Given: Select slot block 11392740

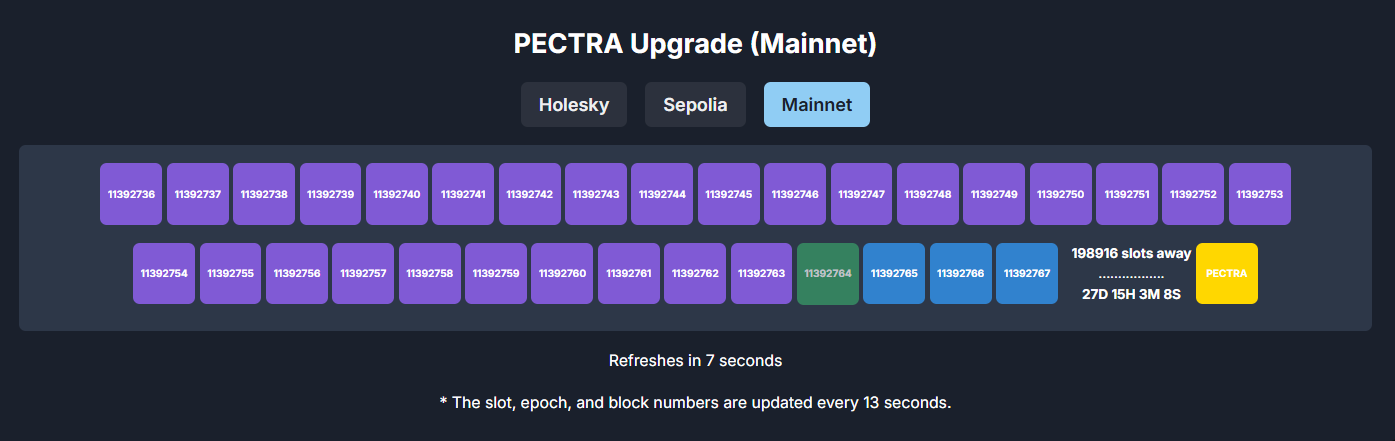Looking at the screenshot, I should pyautogui.click(x=396, y=194).
